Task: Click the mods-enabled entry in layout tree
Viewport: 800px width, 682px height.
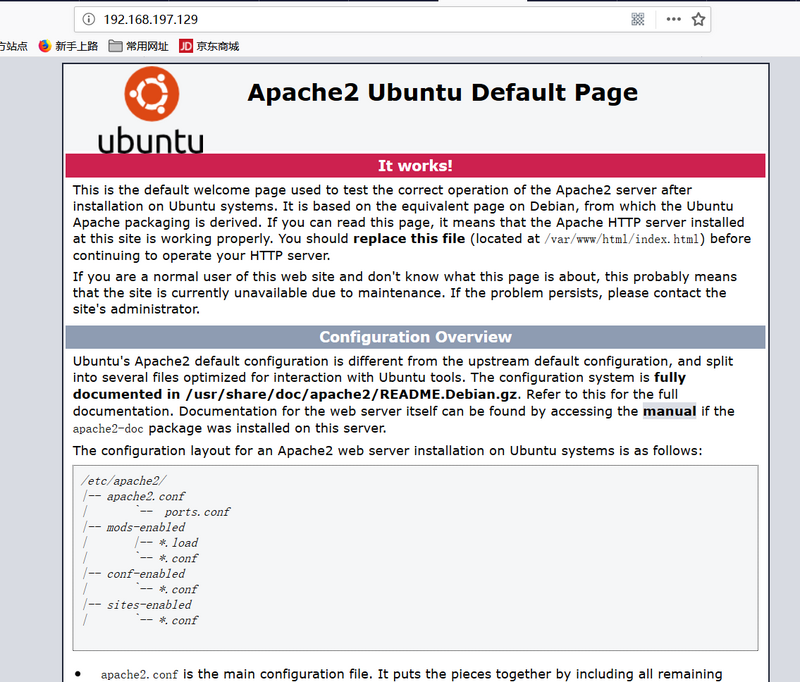Action: (x=146, y=527)
